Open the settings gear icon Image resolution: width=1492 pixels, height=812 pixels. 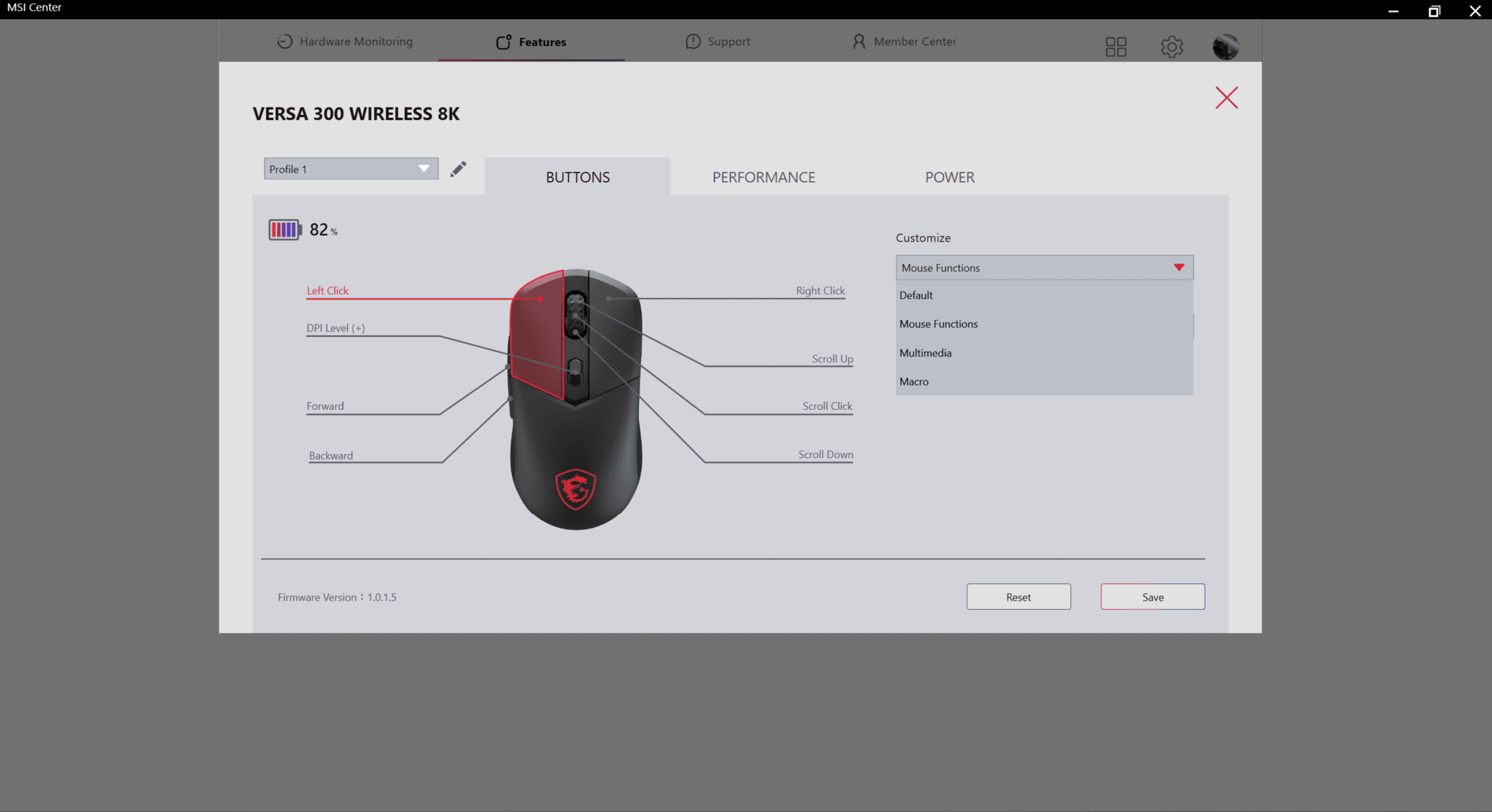[1172, 47]
